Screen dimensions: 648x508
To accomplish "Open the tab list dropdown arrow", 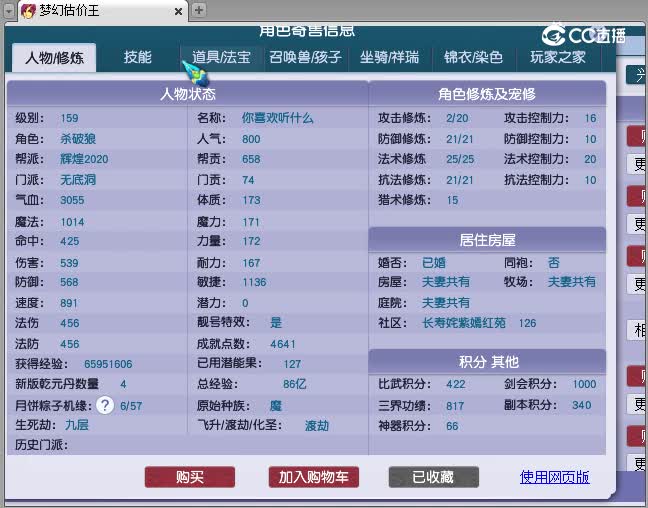I will (9, 11).
